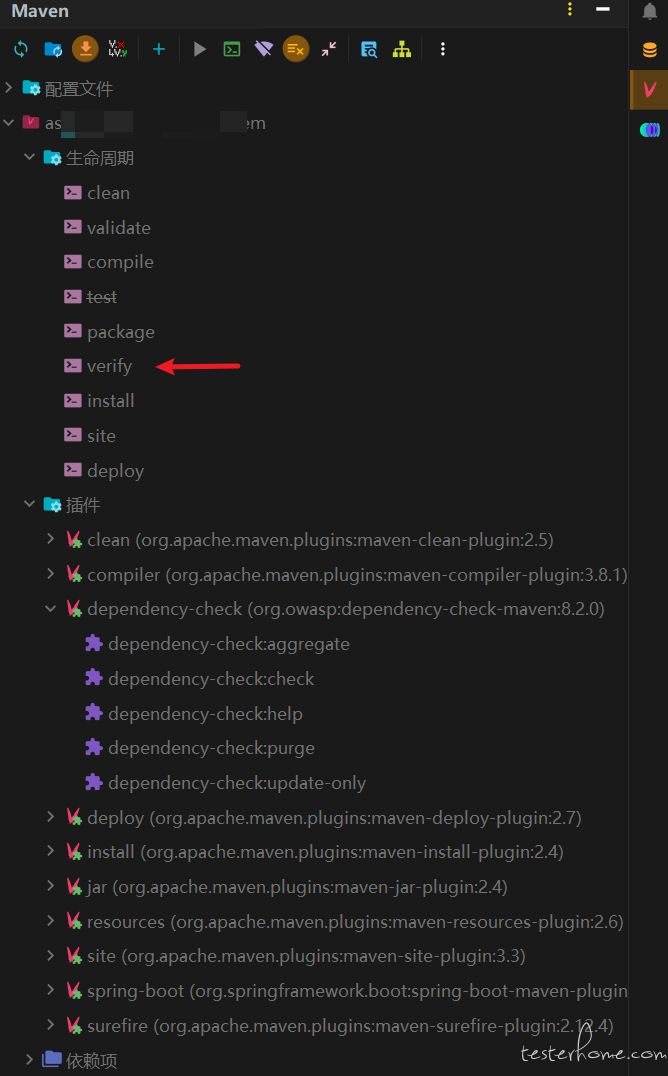Expand the jar plugin node
The height and width of the screenshot is (1076, 668).
pyautogui.click(x=51, y=886)
